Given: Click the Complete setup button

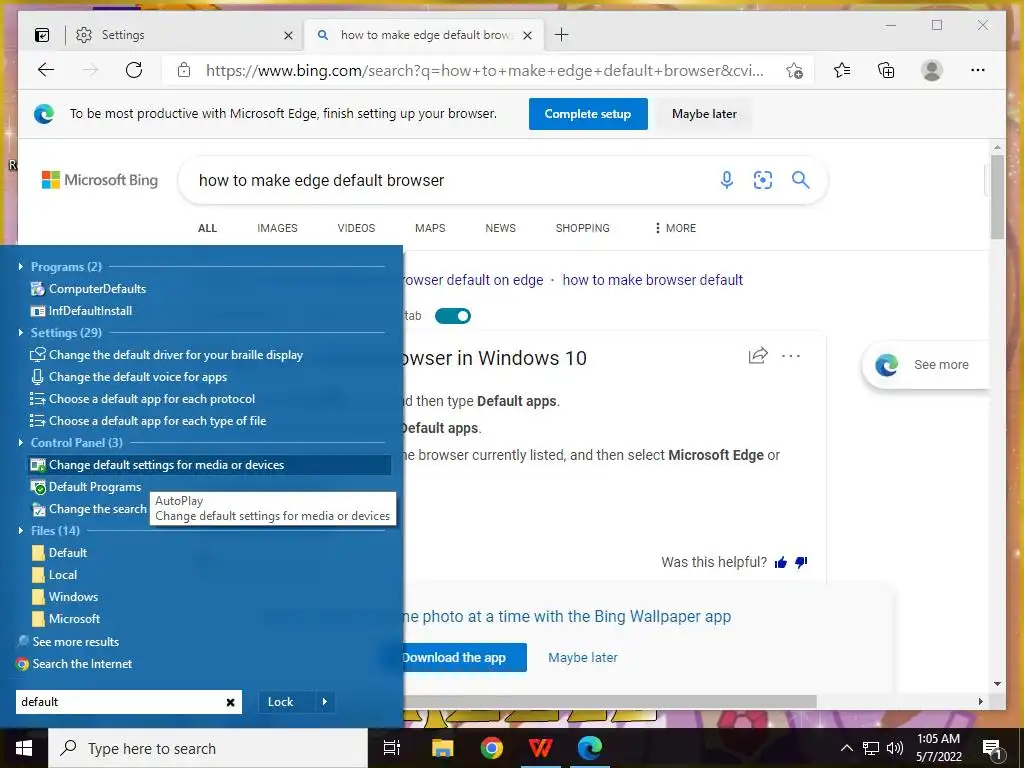Looking at the screenshot, I should pos(588,114).
